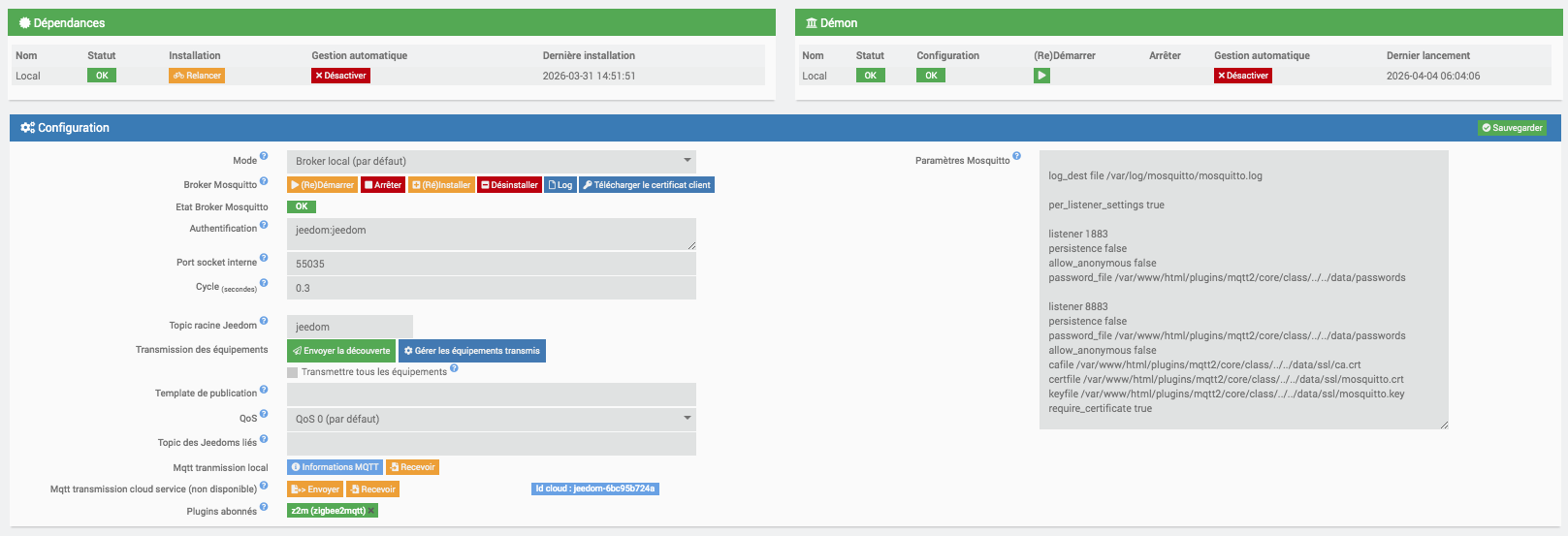Relaunch dependencies installation with Relancer
Image resolution: width=1568 pixels, height=536 pixels.
(x=197, y=76)
